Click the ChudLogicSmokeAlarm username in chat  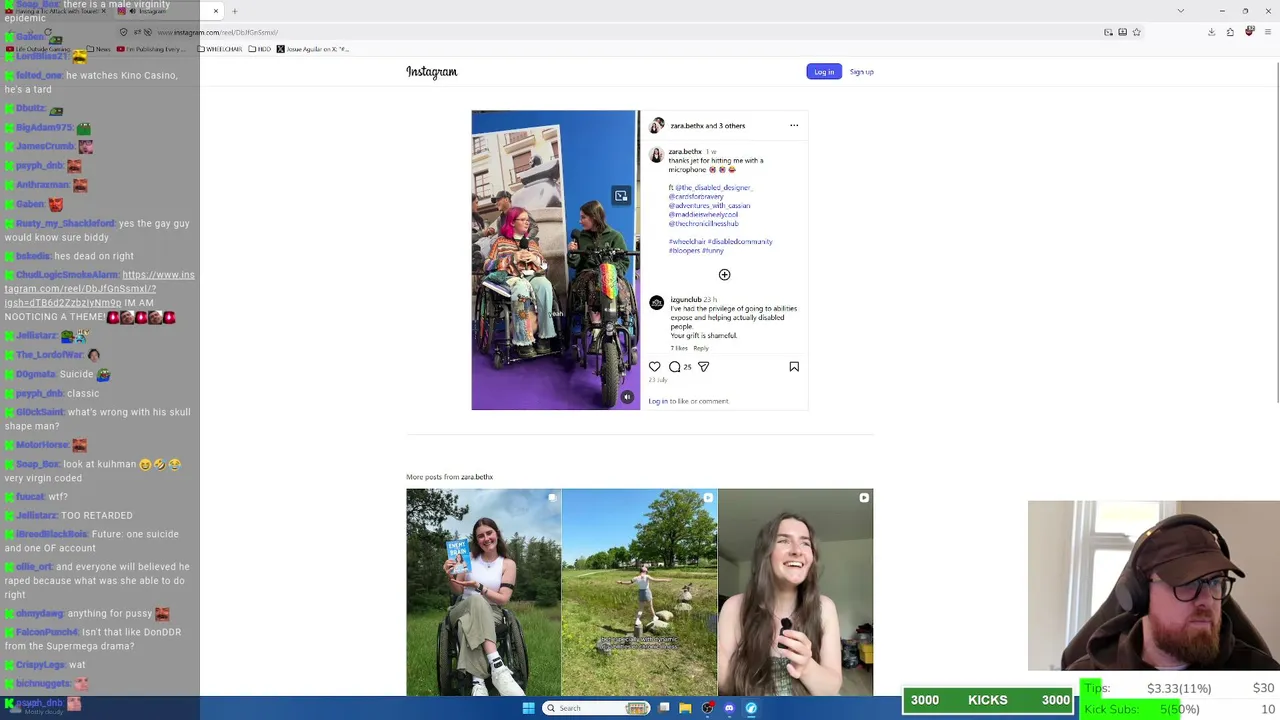pyautogui.click(x=67, y=275)
